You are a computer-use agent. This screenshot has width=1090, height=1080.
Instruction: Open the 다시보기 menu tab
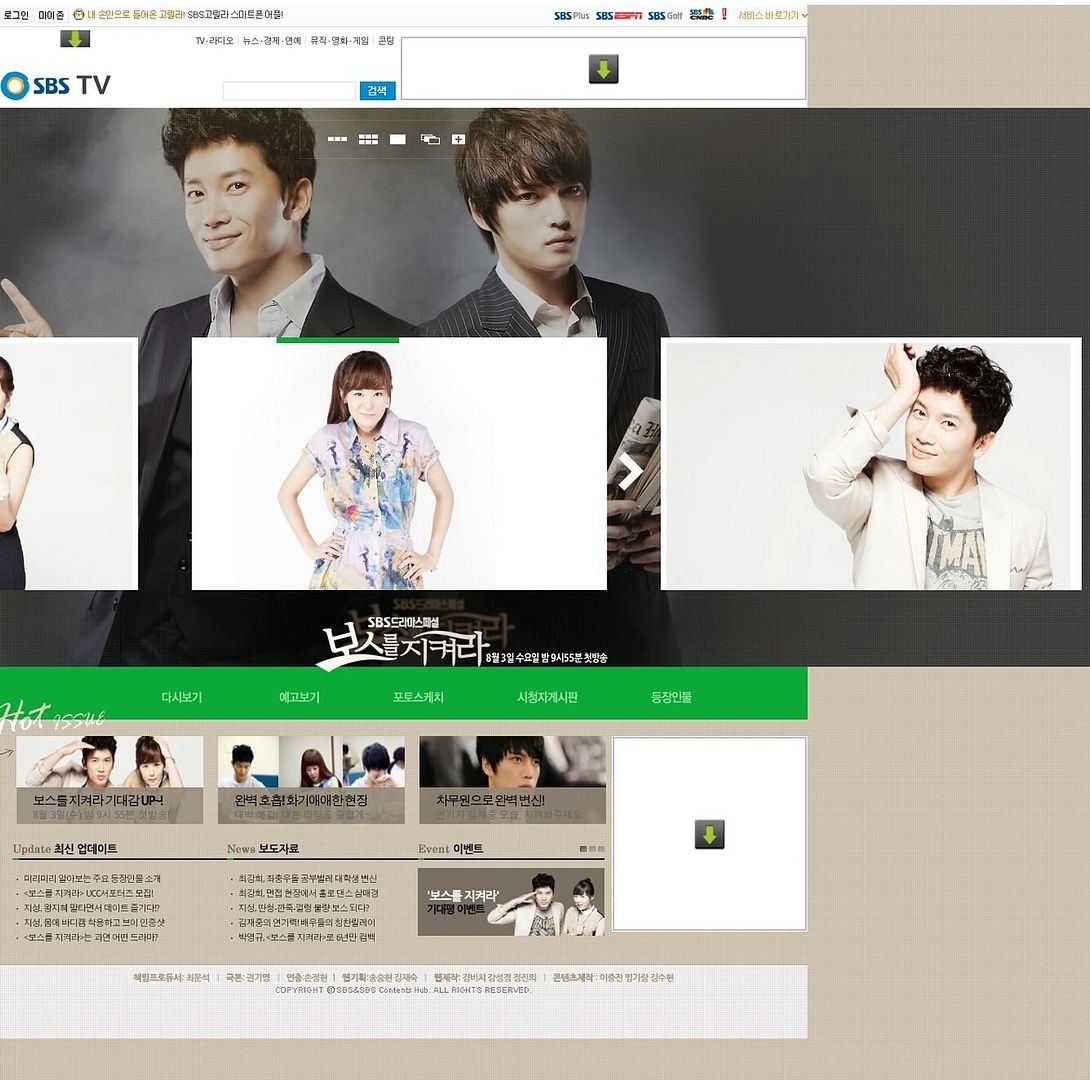(182, 697)
